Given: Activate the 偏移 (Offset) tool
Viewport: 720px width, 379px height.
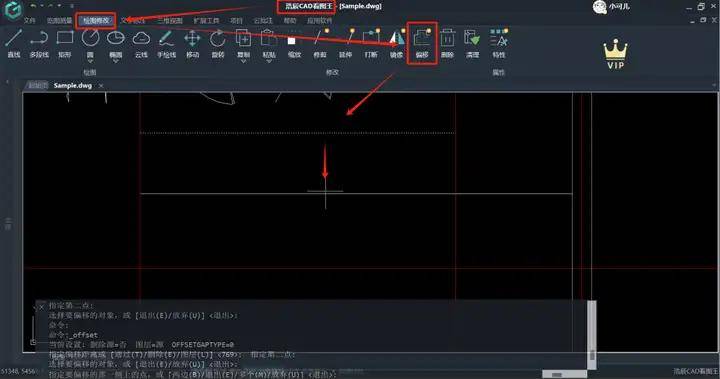Looking at the screenshot, I should [x=422, y=43].
